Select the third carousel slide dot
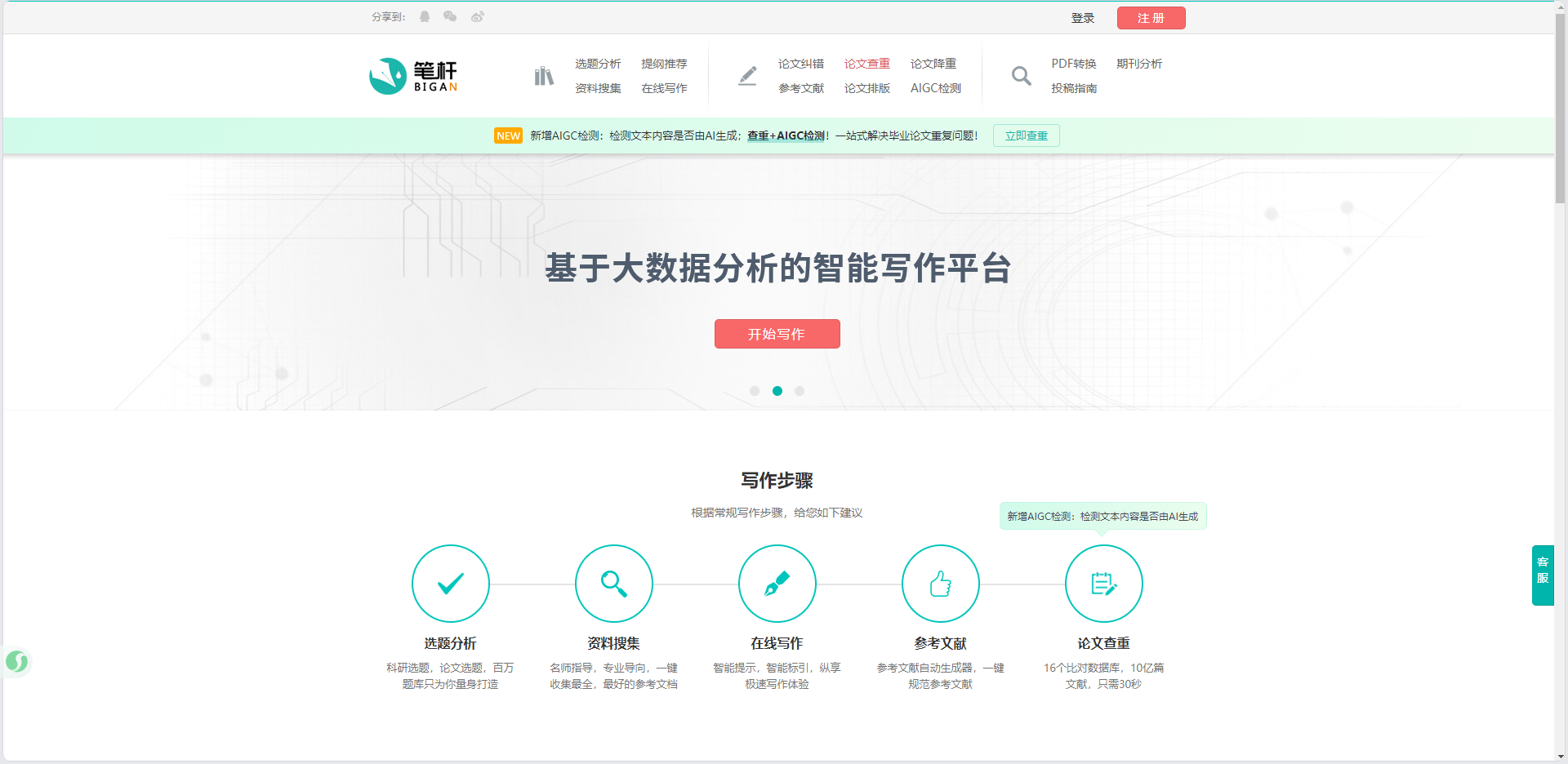1568x764 pixels. [x=800, y=391]
